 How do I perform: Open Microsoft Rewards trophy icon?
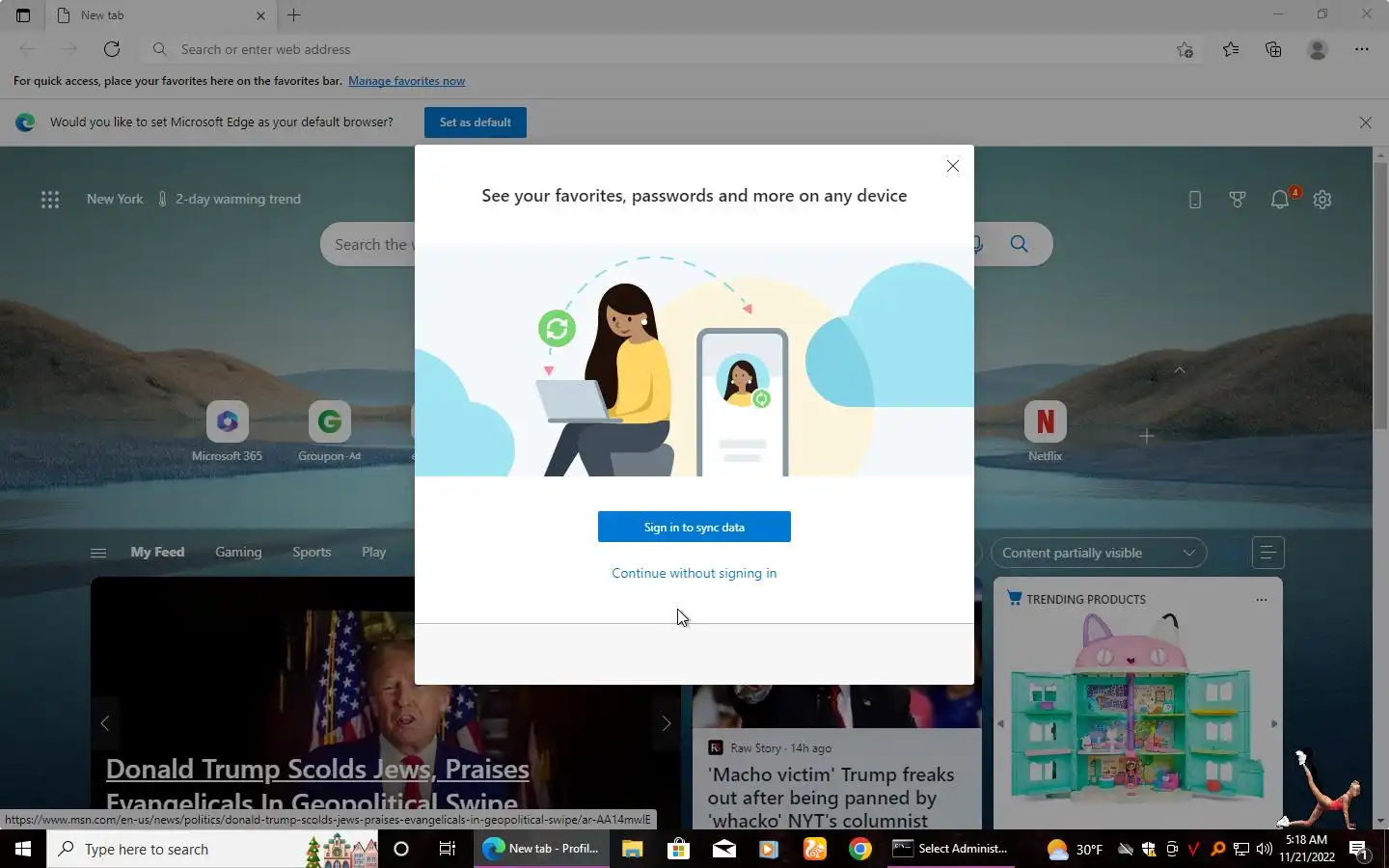[1238, 200]
